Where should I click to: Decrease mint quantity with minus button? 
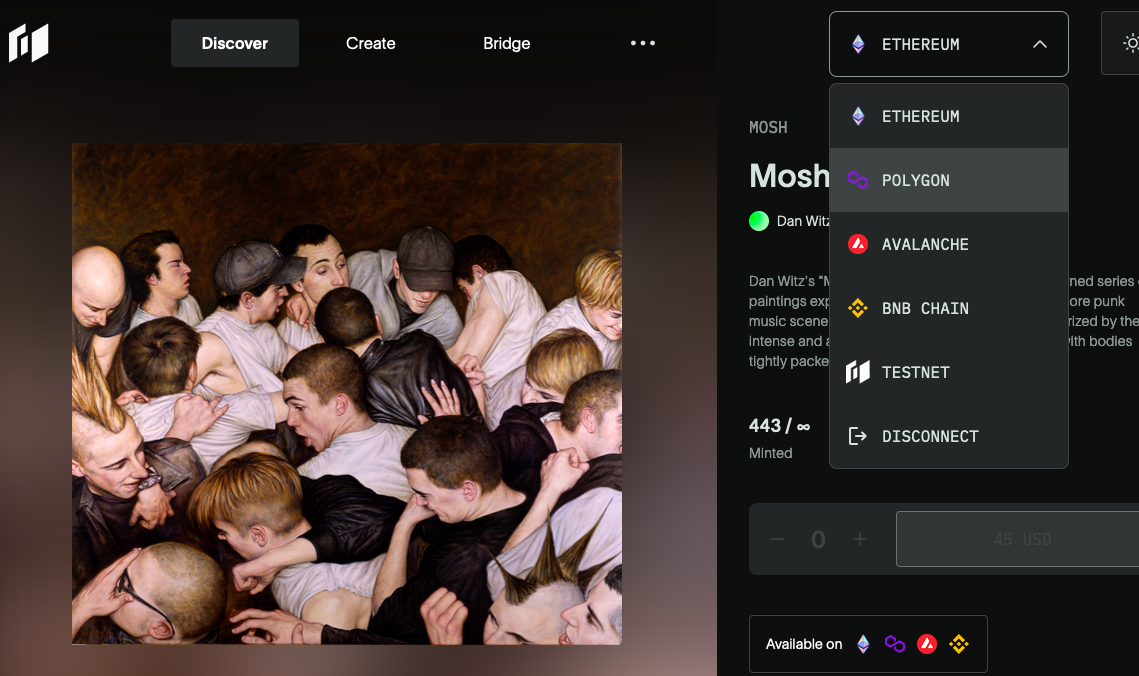[777, 539]
